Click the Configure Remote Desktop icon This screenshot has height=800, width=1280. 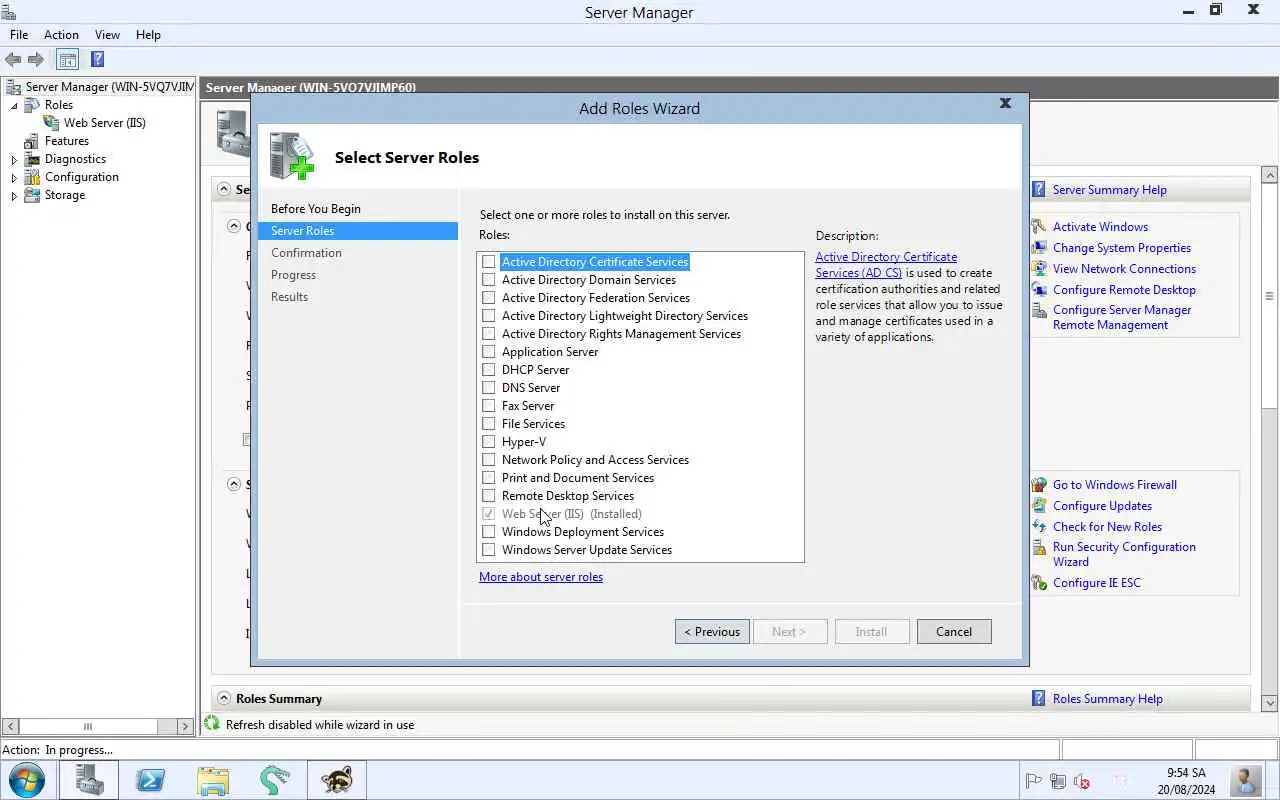tap(1039, 290)
